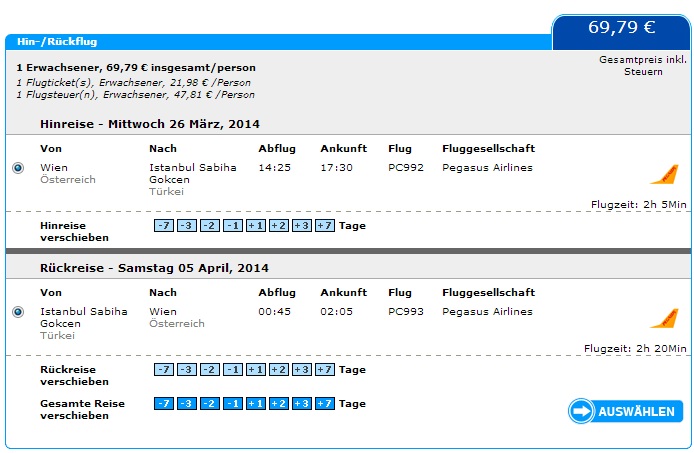
Task: Click Pegasus Airlines logo on return flight
Action: (664, 318)
